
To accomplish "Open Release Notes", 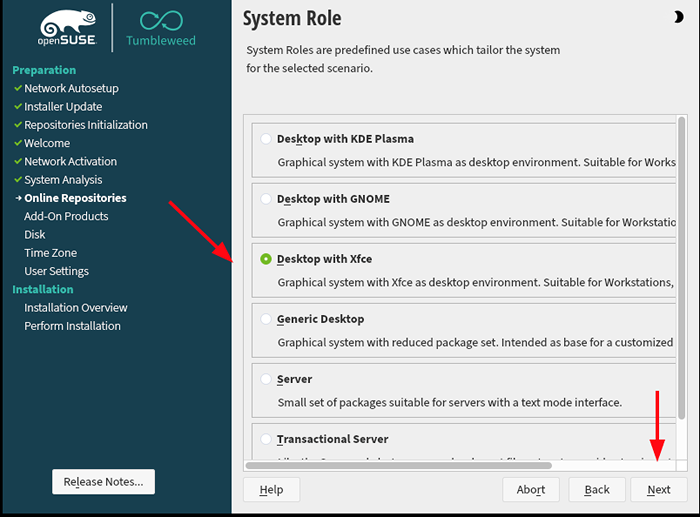I will coord(104,482).
